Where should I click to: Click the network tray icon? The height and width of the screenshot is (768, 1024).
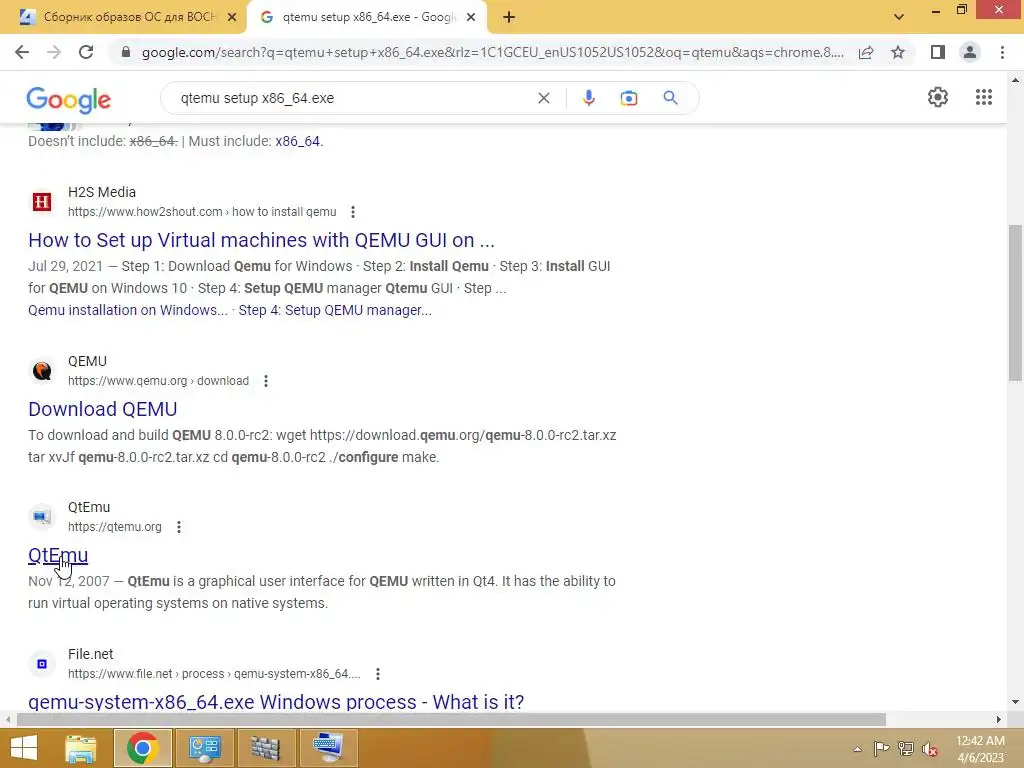(906, 748)
